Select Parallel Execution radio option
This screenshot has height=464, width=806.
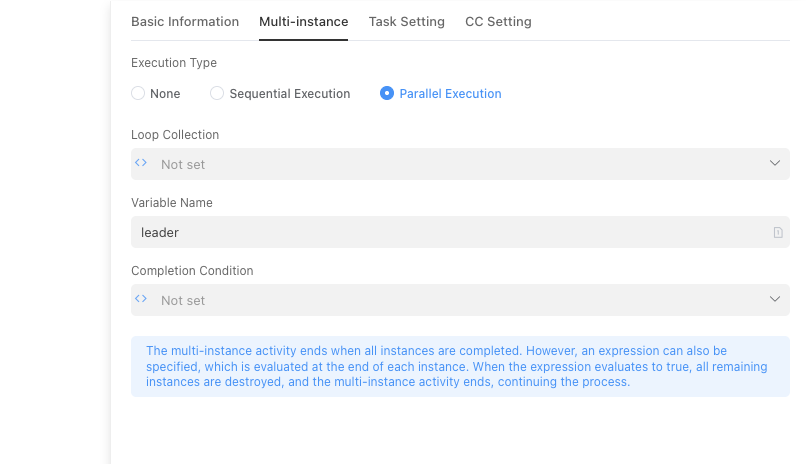[387, 94]
